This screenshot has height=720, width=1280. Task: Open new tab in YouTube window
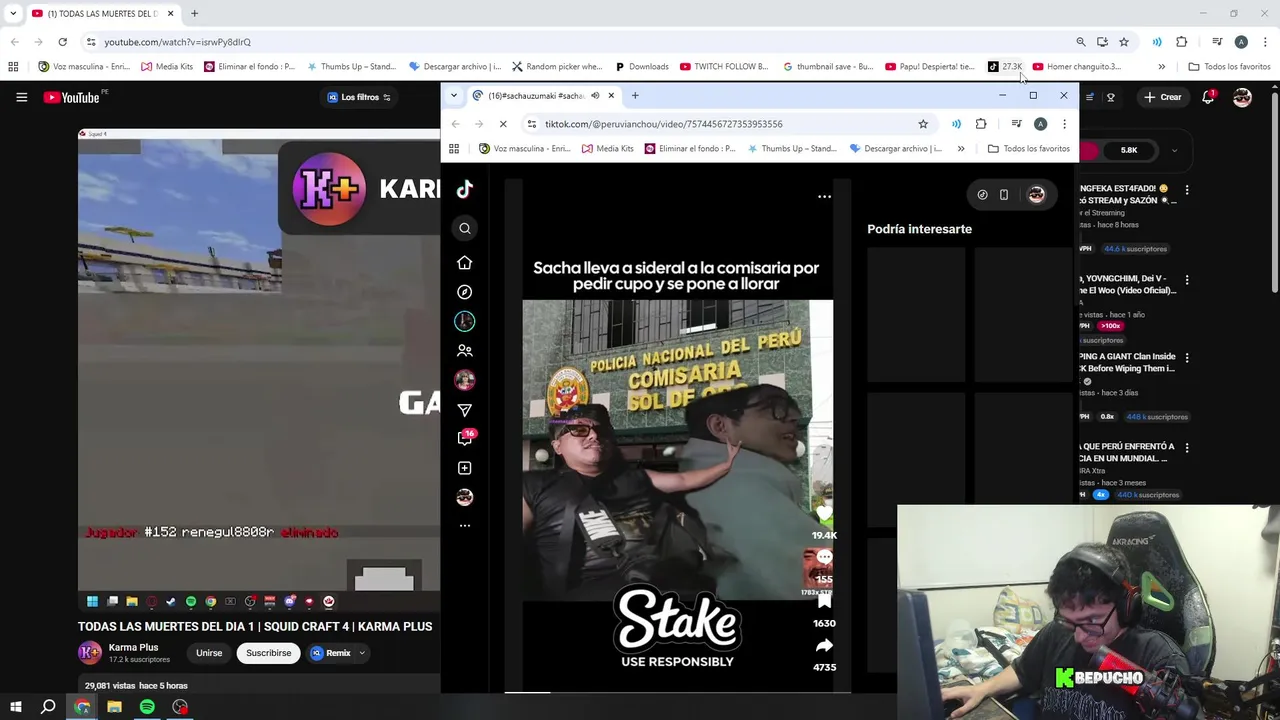click(195, 14)
